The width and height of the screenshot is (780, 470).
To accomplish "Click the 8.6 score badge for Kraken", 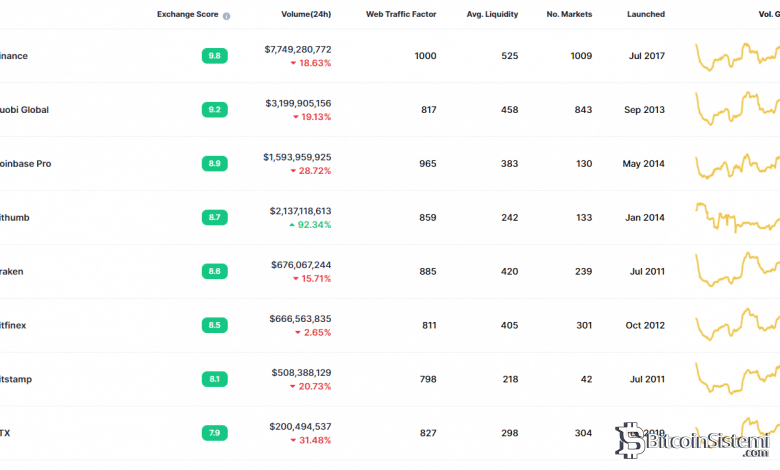I will [x=214, y=271].
